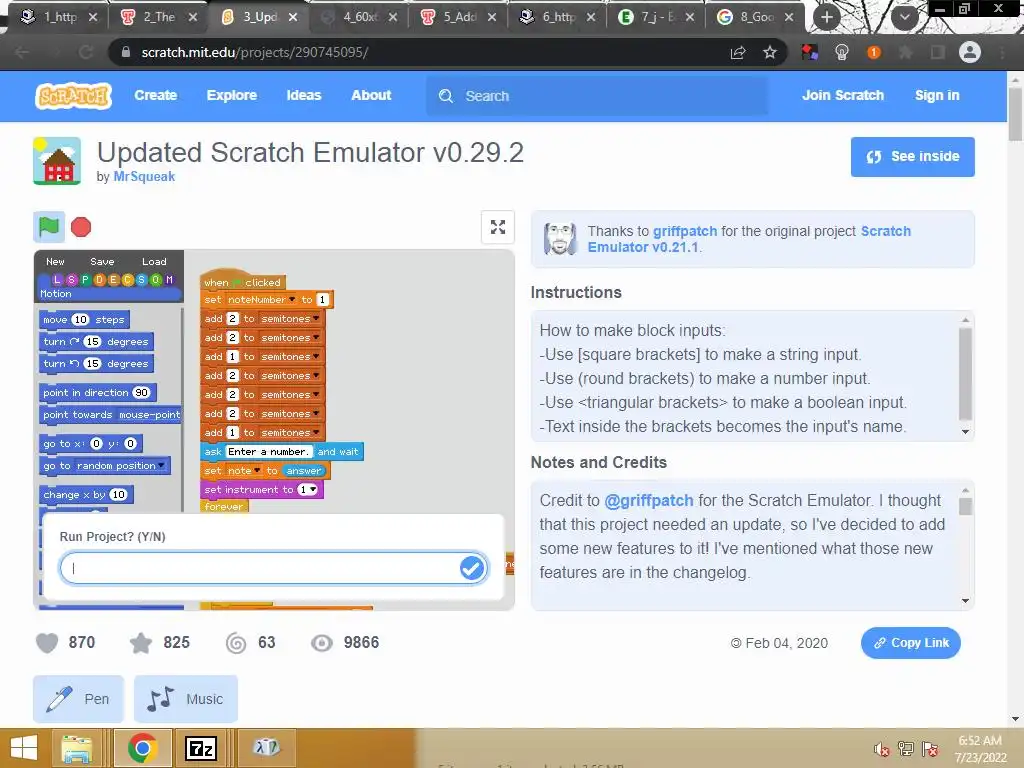Open the search magnifier icon
The image size is (1024, 768).
(x=446, y=96)
